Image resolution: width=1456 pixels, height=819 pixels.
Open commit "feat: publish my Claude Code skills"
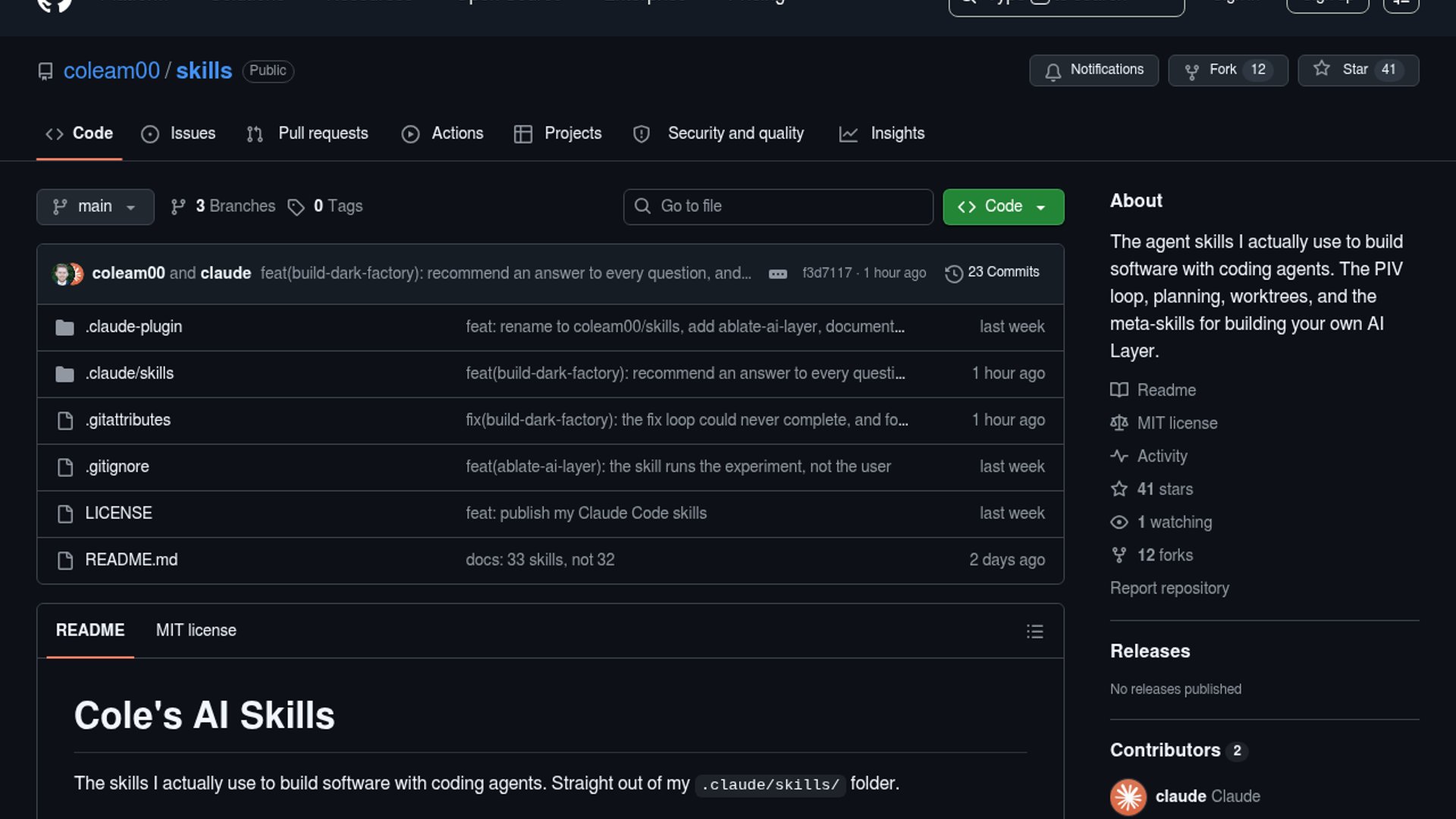click(586, 513)
